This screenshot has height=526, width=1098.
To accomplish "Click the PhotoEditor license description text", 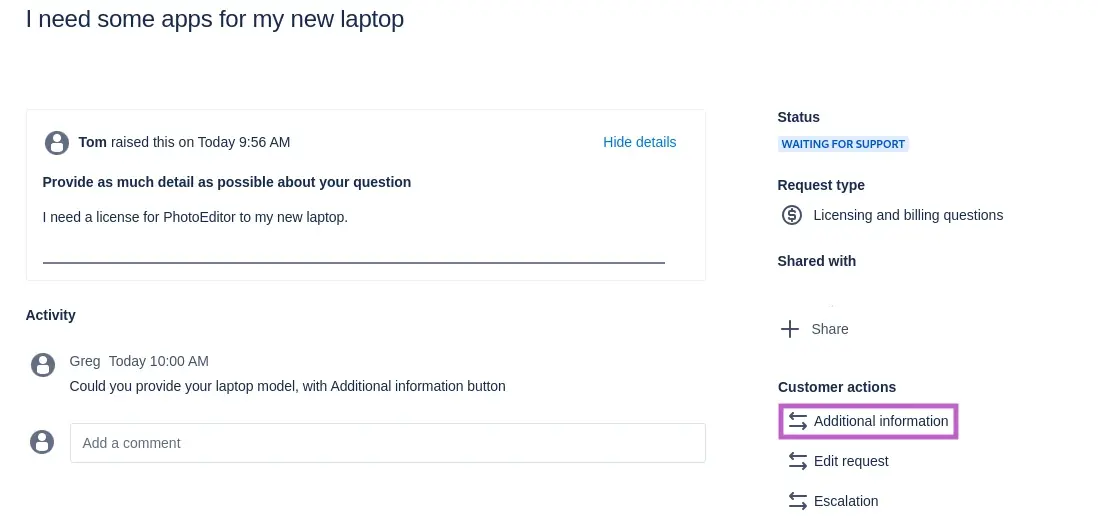I will pos(195,216).
